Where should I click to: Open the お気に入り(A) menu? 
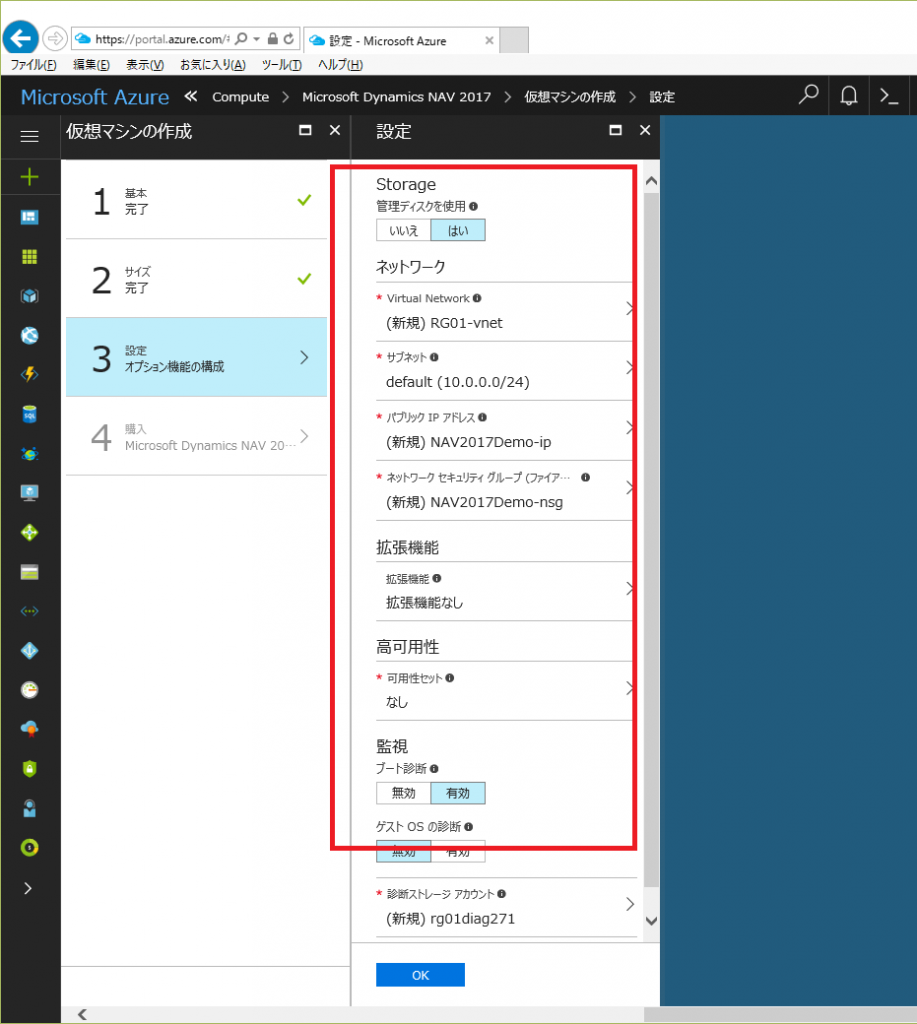pyautogui.click(x=213, y=65)
